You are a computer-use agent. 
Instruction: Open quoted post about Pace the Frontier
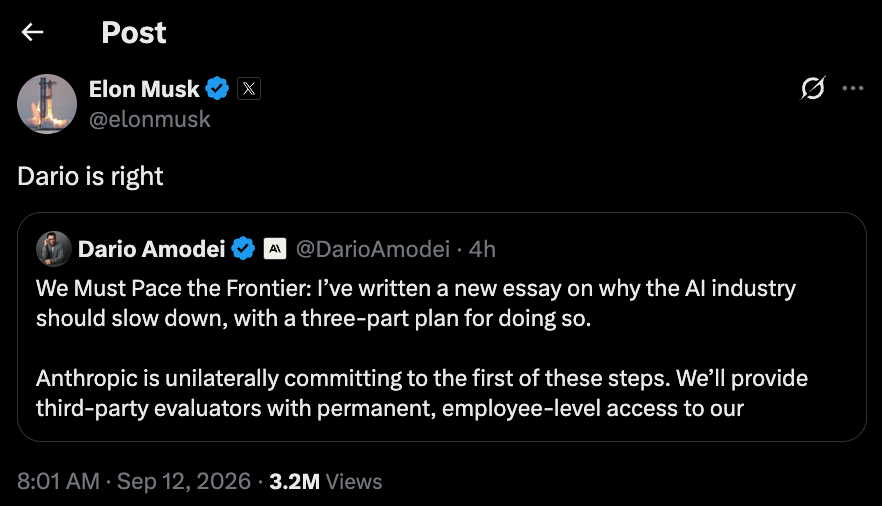tap(442, 327)
